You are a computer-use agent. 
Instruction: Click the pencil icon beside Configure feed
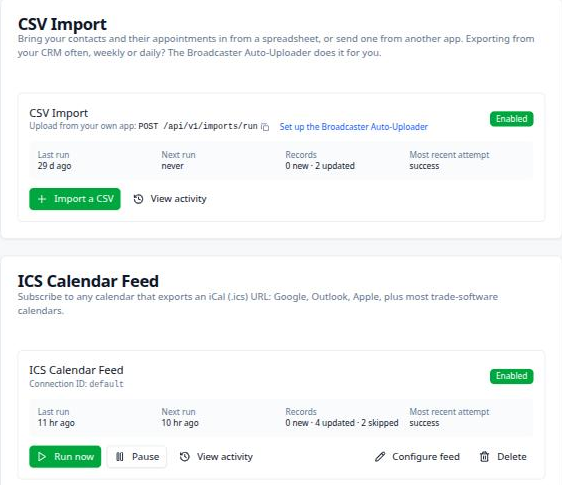coord(380,457)
